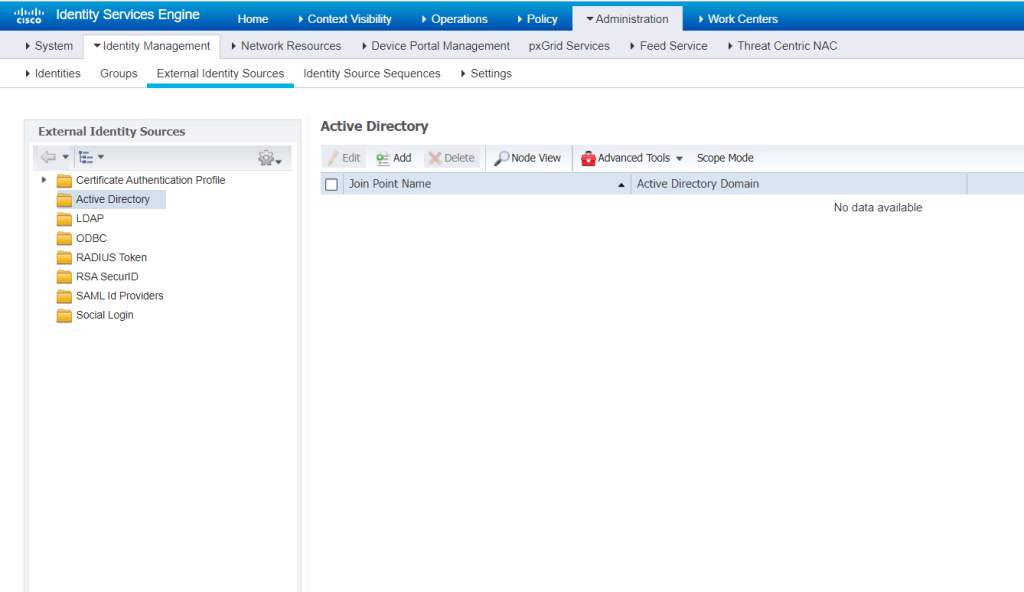
Task: Click the Identity Services Engine title
Action: 128,14
